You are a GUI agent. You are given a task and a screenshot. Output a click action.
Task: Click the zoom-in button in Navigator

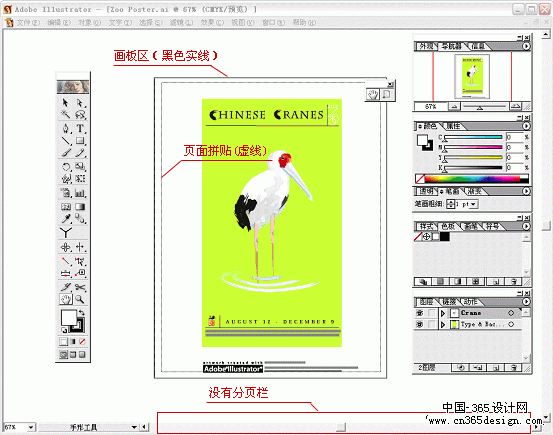coord(515,106)
